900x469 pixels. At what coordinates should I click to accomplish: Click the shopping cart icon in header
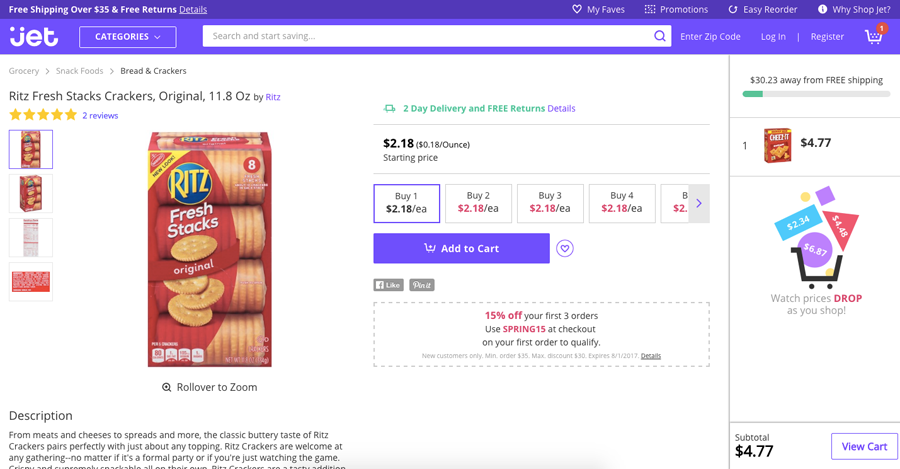pos(874,36)
